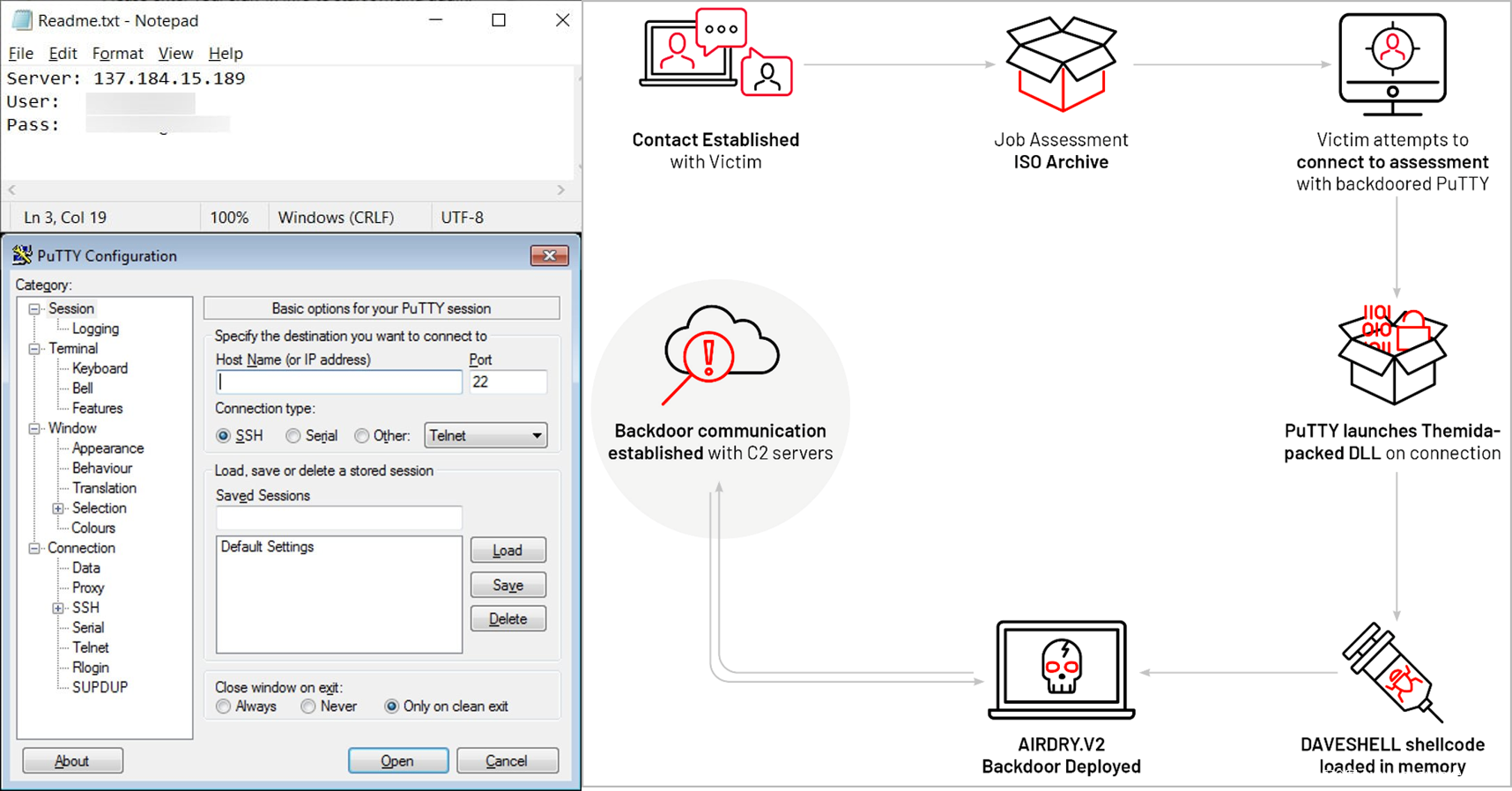
Task: Click the Open button in PuTTY
Action: (398, 761)
